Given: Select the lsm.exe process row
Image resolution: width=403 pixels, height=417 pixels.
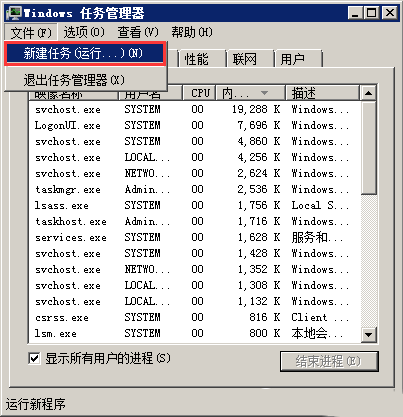Looking at the screenshot, I should click(x=195, y=333).
